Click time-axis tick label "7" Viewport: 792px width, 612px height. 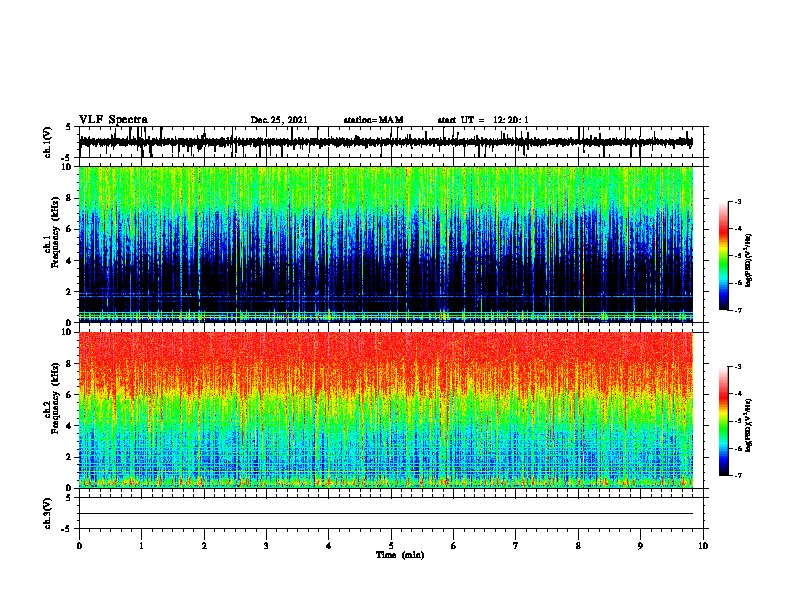516,546
